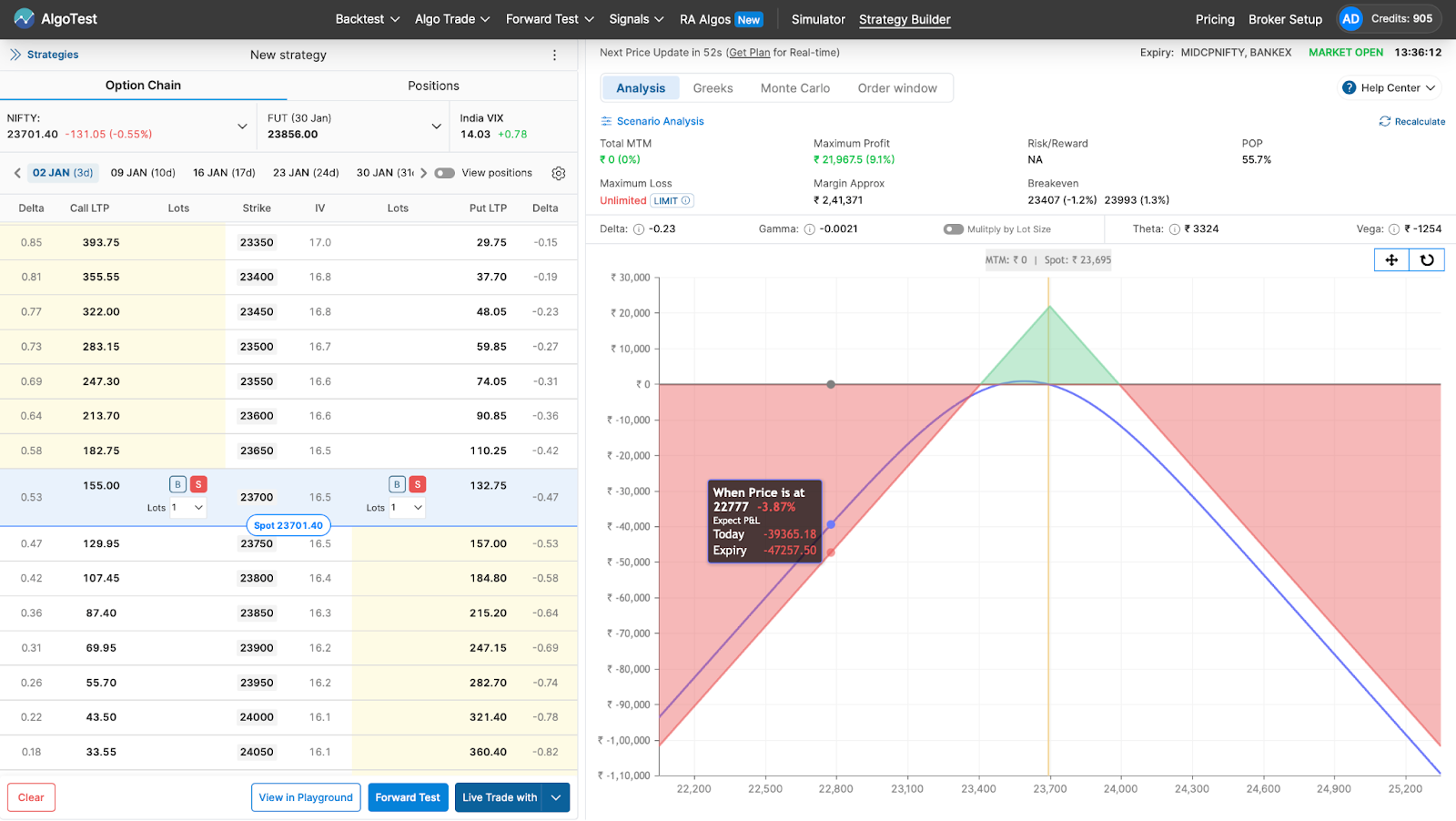Viewport: 1456px width, 821px height.
Task: Select the chart pan move tool
Action: [x=1391, y=259]
